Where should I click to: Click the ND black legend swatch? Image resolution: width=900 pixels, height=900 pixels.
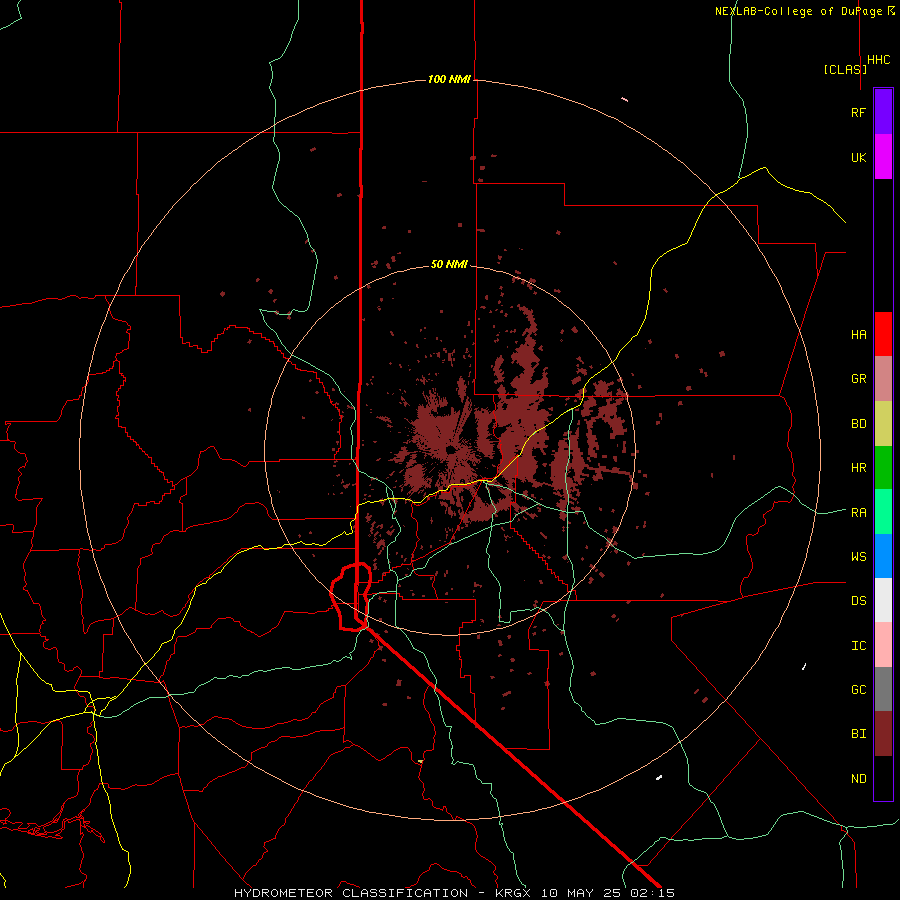pos(883,778)
